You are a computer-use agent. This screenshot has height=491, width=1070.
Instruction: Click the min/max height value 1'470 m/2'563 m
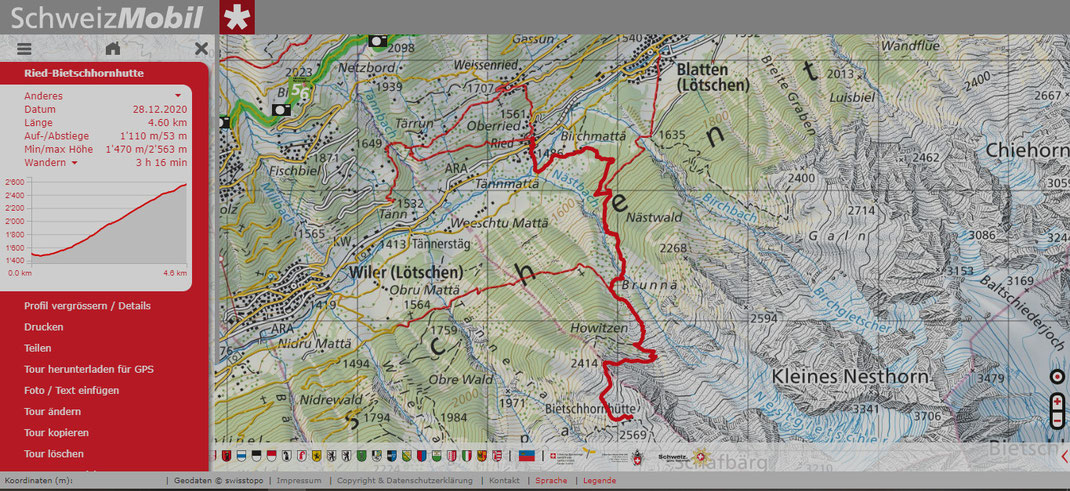click(x=146, y=149)
